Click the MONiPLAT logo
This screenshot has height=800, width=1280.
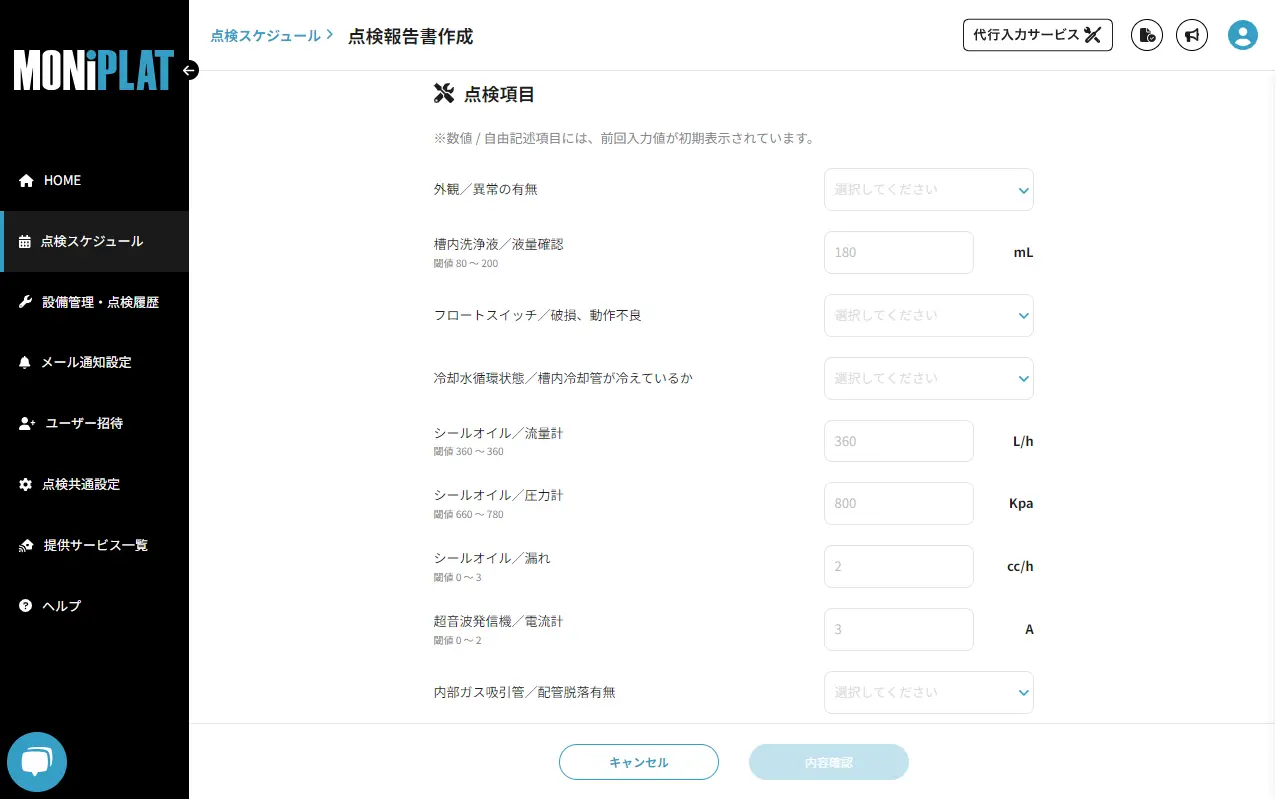[93, 71]
